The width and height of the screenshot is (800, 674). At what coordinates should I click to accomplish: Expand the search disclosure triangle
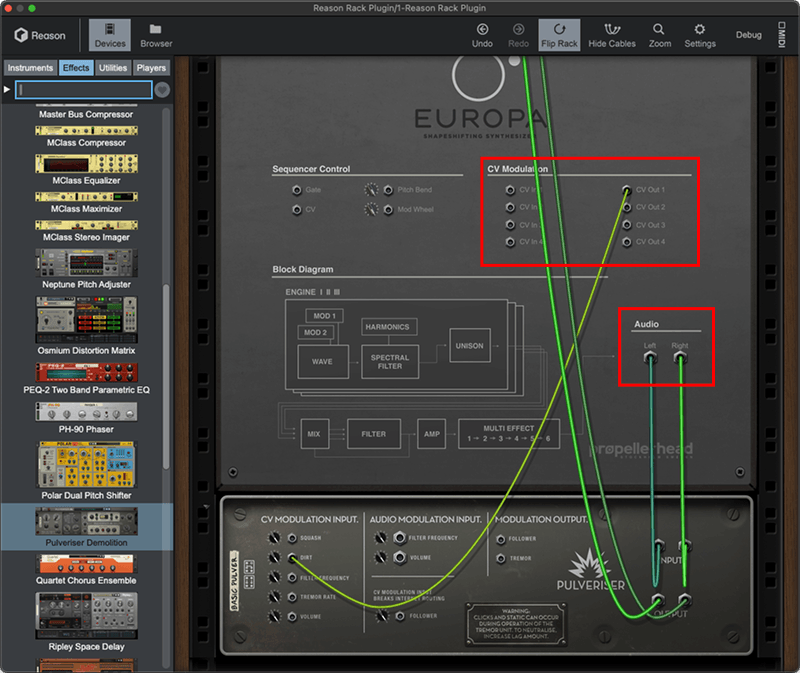point(7,89)
